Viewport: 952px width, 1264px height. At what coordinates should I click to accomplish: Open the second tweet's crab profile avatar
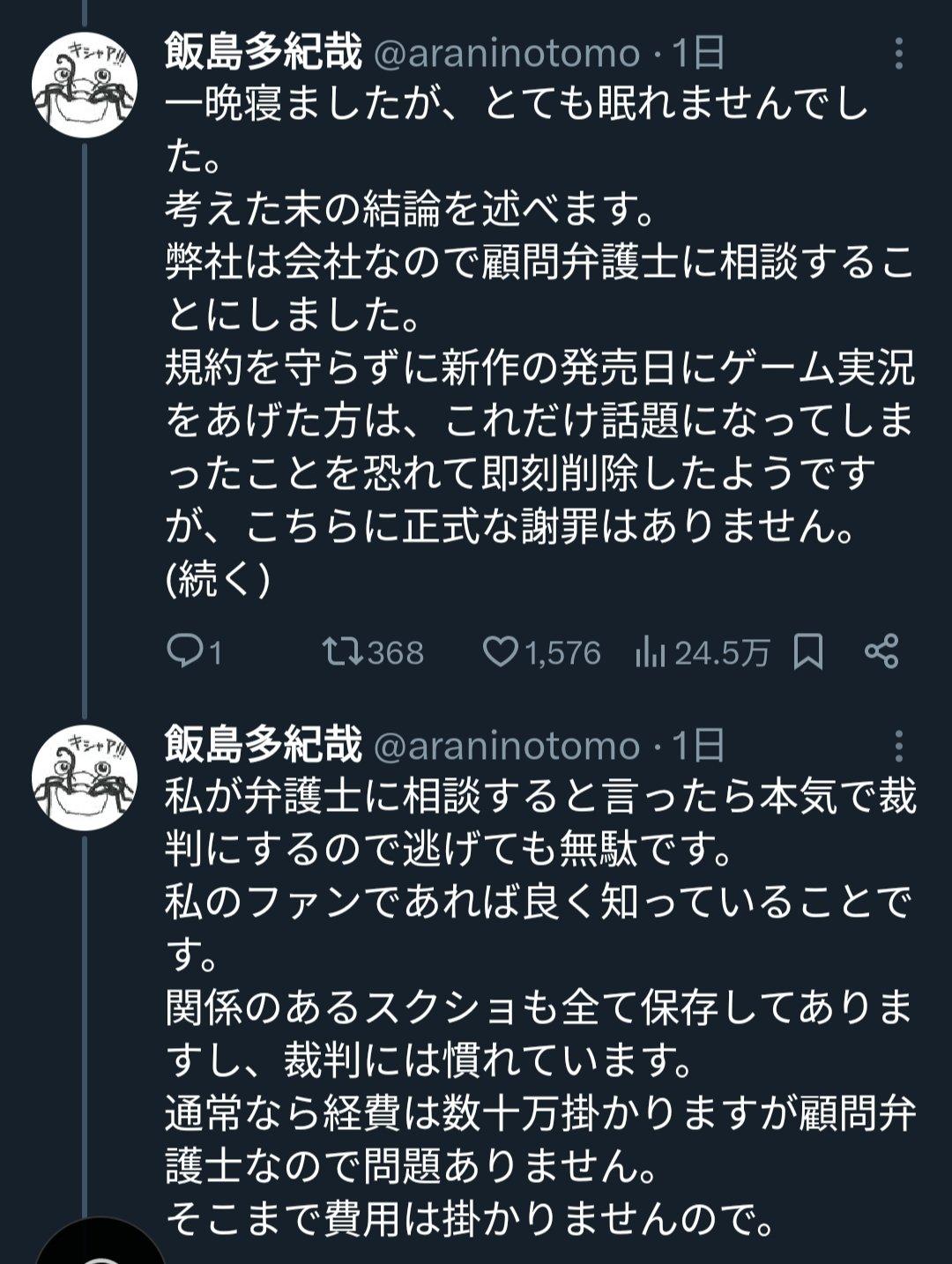pos(85,777)
